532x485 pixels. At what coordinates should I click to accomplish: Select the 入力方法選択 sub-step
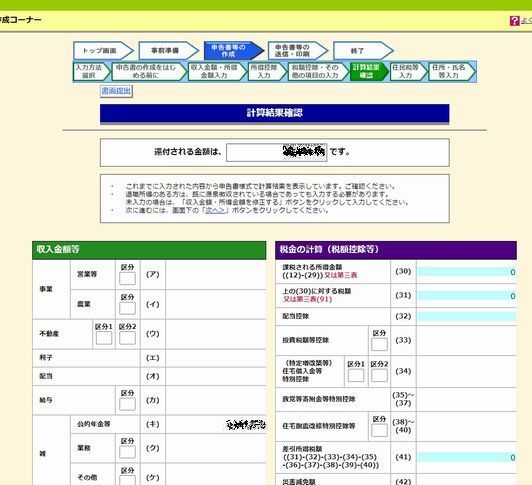point(91,71)
